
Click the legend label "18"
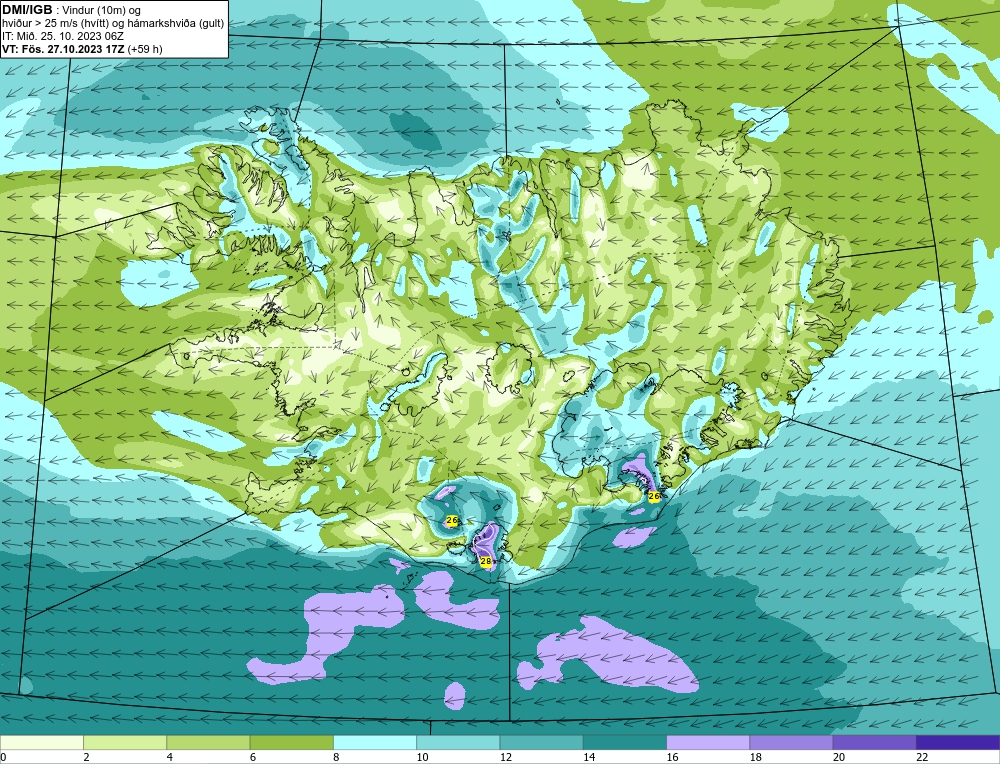pos(755,757)
